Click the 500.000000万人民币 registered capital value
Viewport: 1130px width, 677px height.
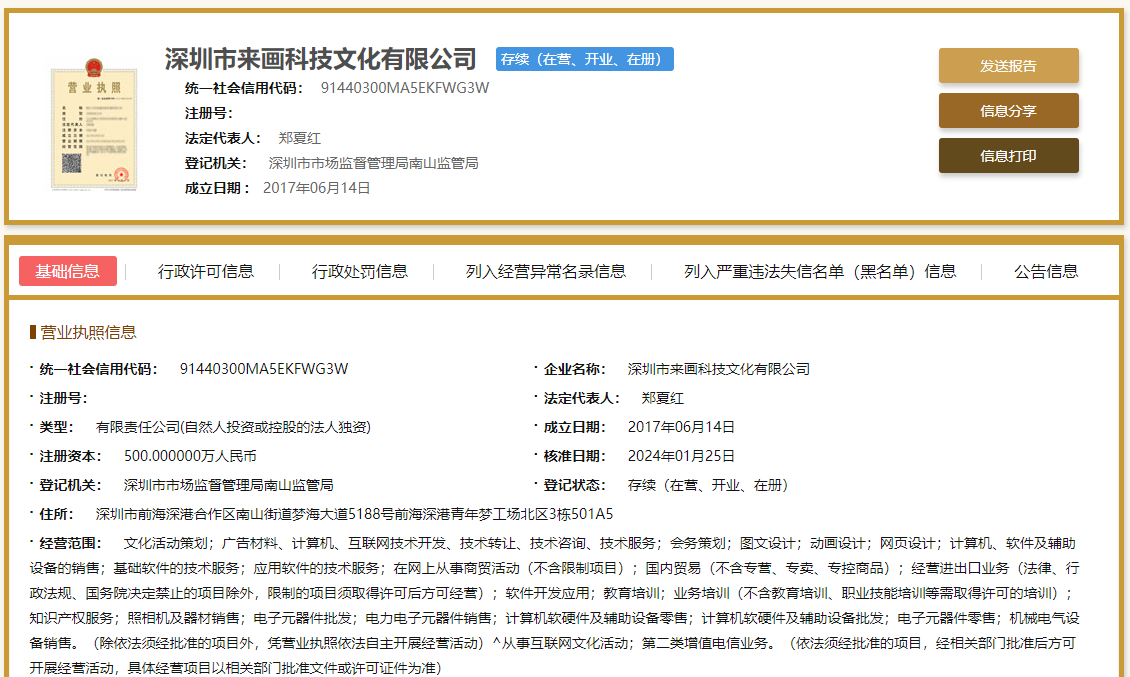(190, 456)
